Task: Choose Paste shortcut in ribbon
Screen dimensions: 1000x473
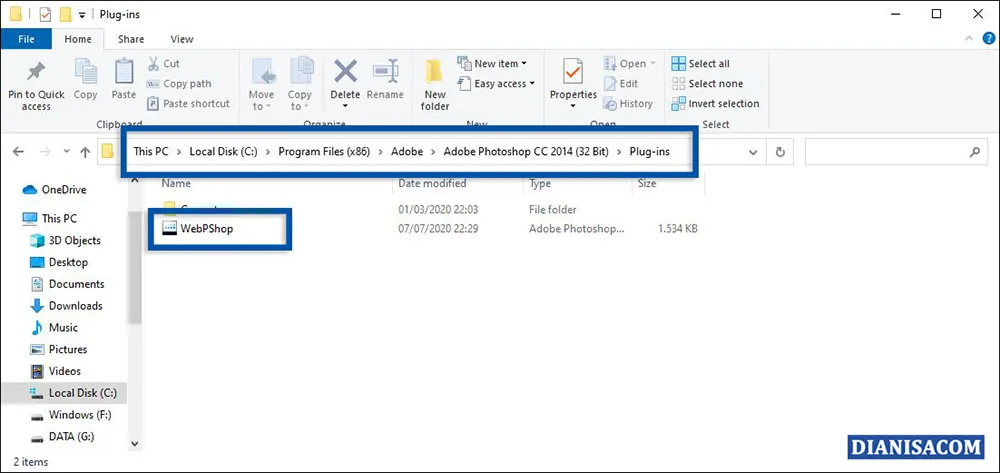Action: 188,103
